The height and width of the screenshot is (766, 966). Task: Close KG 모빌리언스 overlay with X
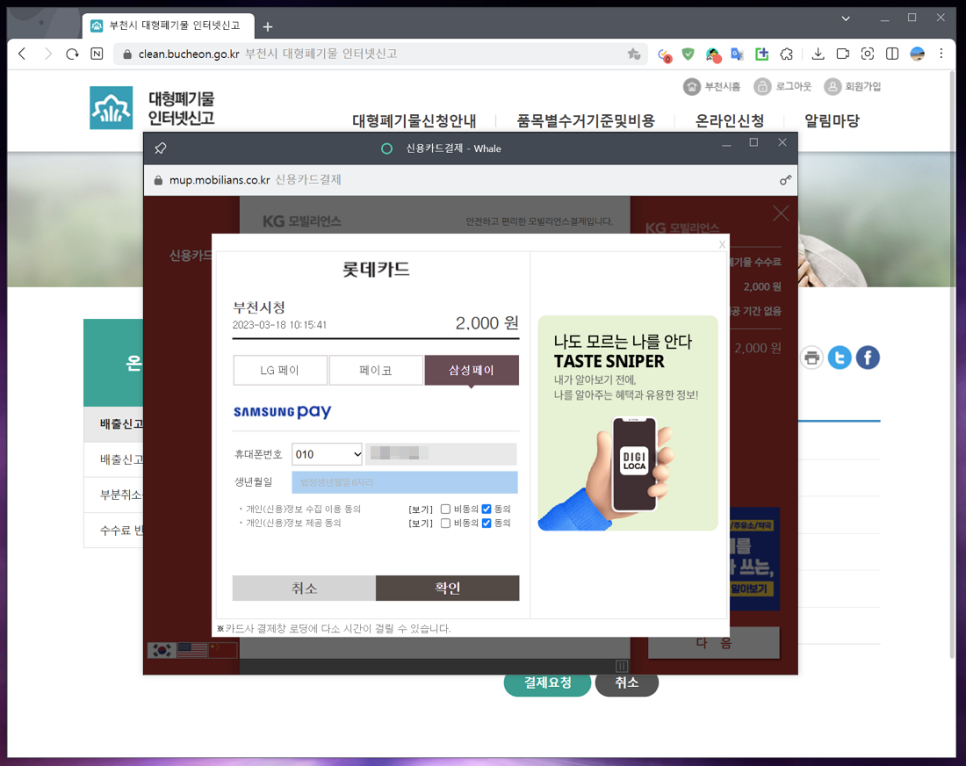point(781,214)
